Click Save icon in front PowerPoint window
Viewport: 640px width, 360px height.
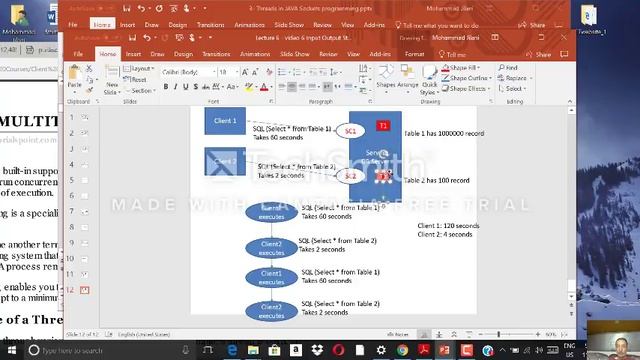[132, 38]
